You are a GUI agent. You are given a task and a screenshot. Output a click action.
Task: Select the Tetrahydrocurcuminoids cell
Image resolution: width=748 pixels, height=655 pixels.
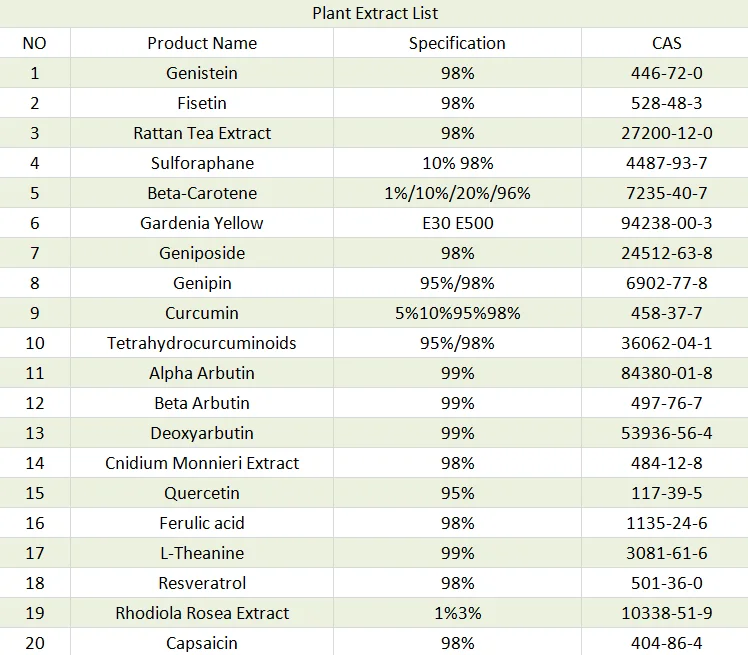coord(202,343)
